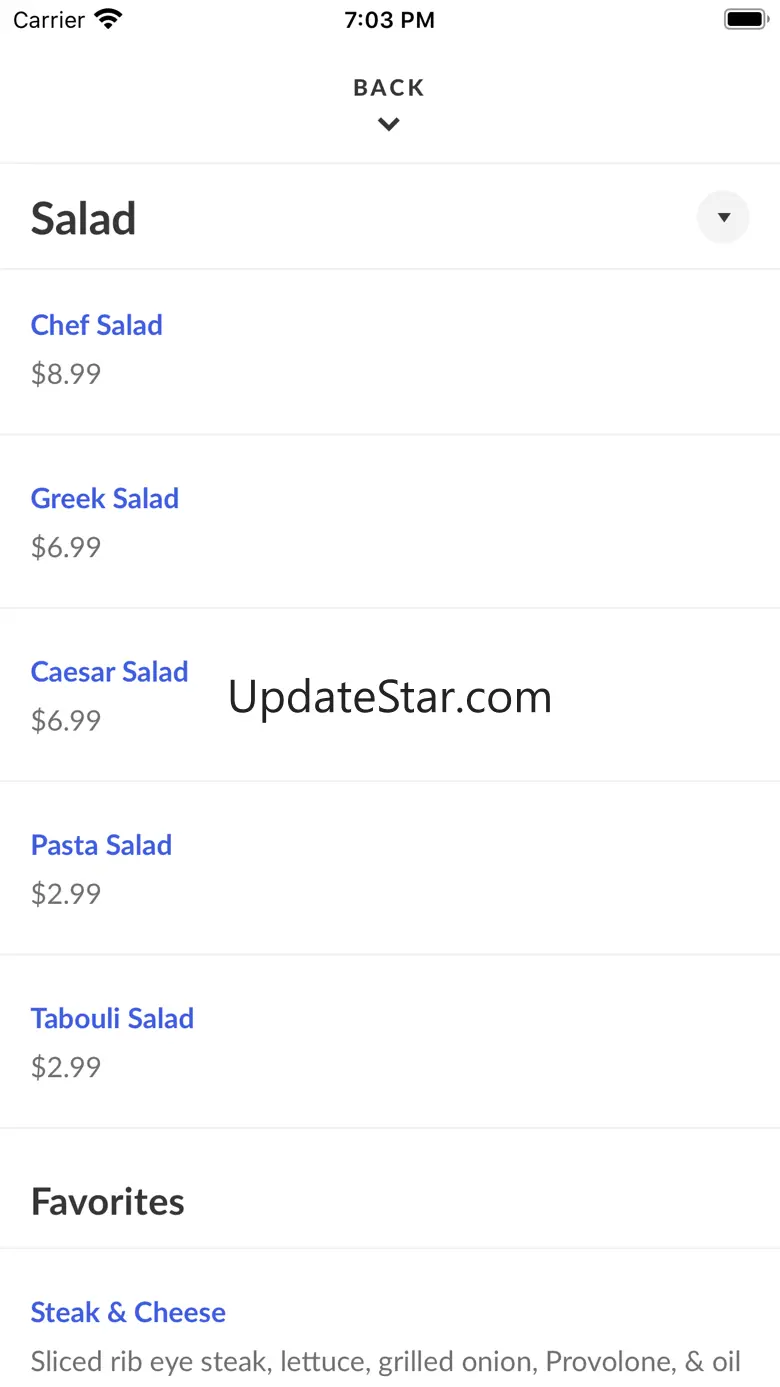Tap the $6.99 price under Caesar Salad
Viewport: 780px width, 1387px height.
click(66, 720)
